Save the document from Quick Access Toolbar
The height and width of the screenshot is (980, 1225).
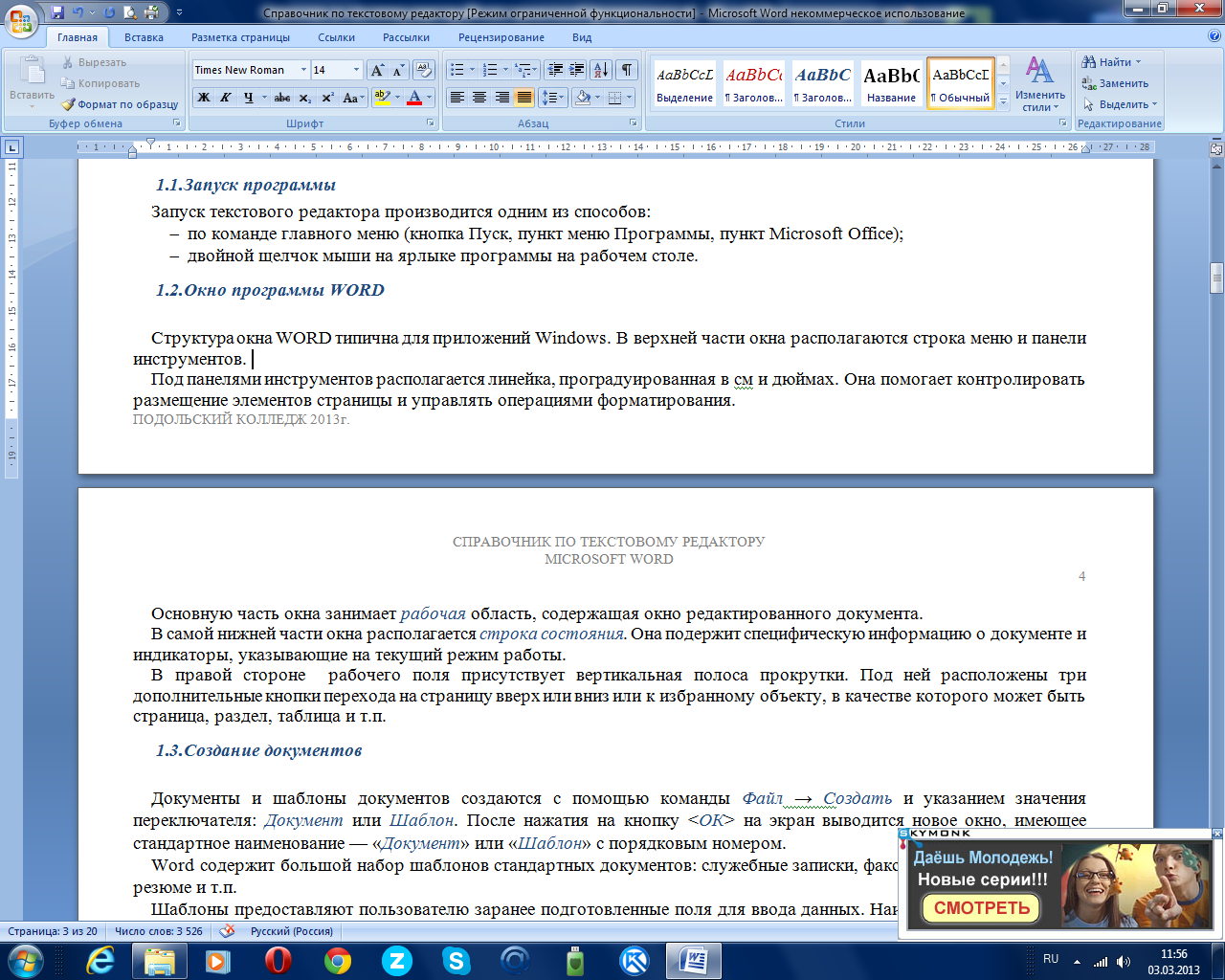(x=57, y=12)
